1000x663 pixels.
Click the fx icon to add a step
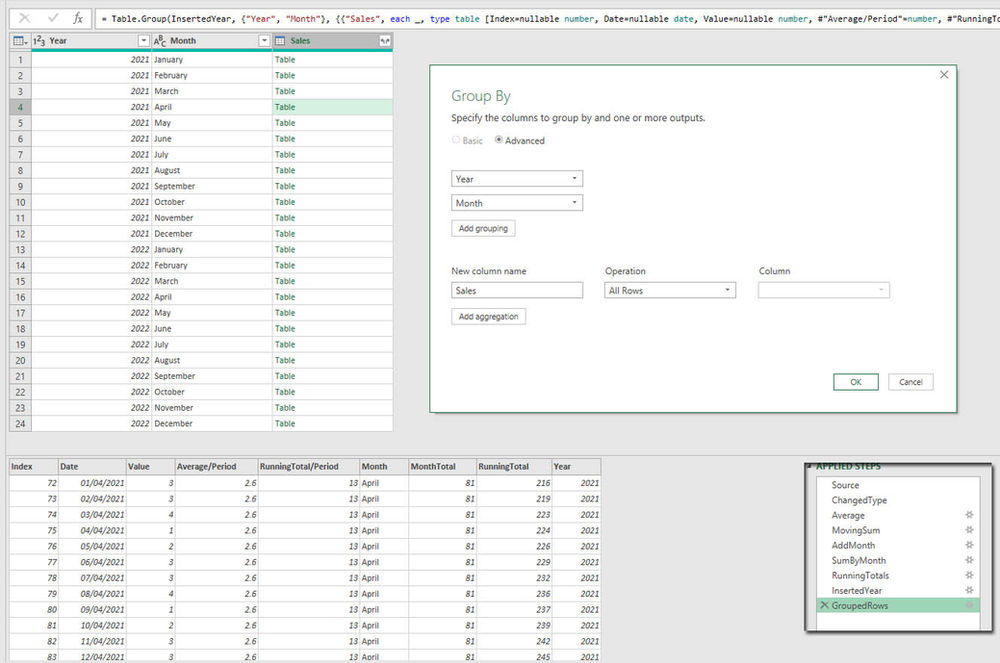[x=77, y=18]
